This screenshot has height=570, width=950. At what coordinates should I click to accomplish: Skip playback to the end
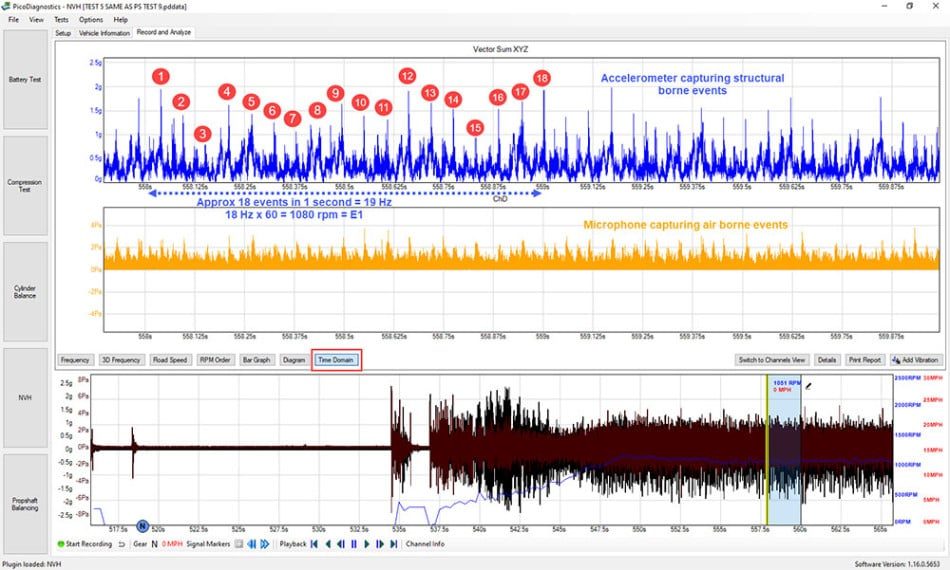(x=393, y=544)
